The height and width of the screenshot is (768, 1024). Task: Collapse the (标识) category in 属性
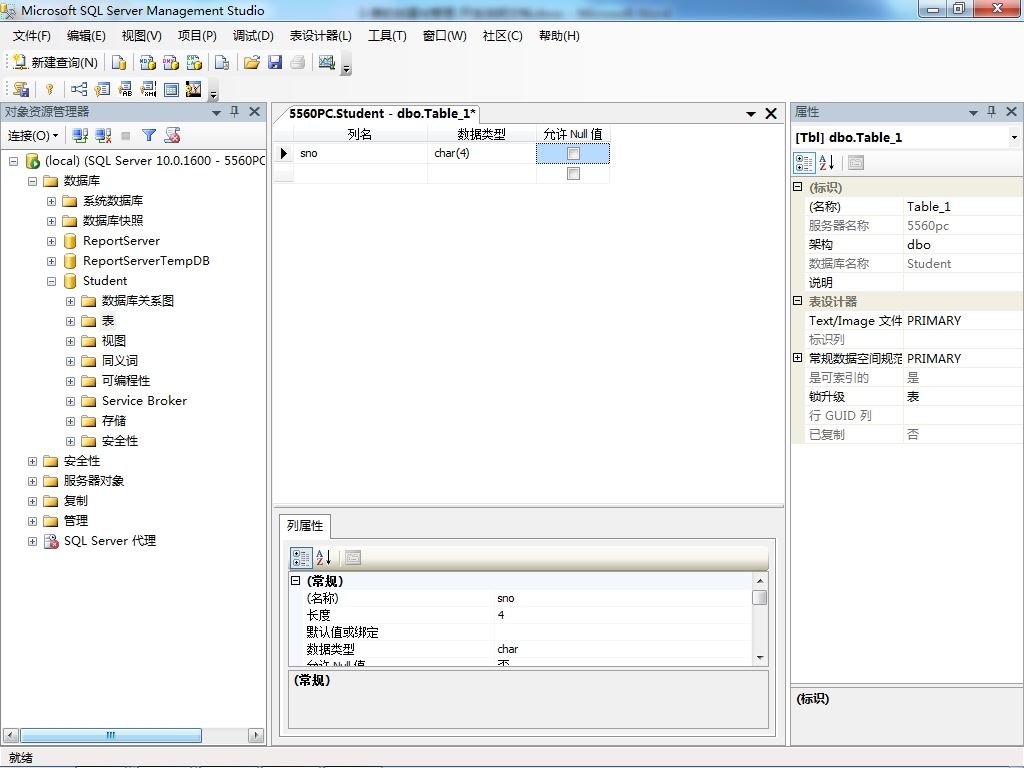(x=797, y=187)
